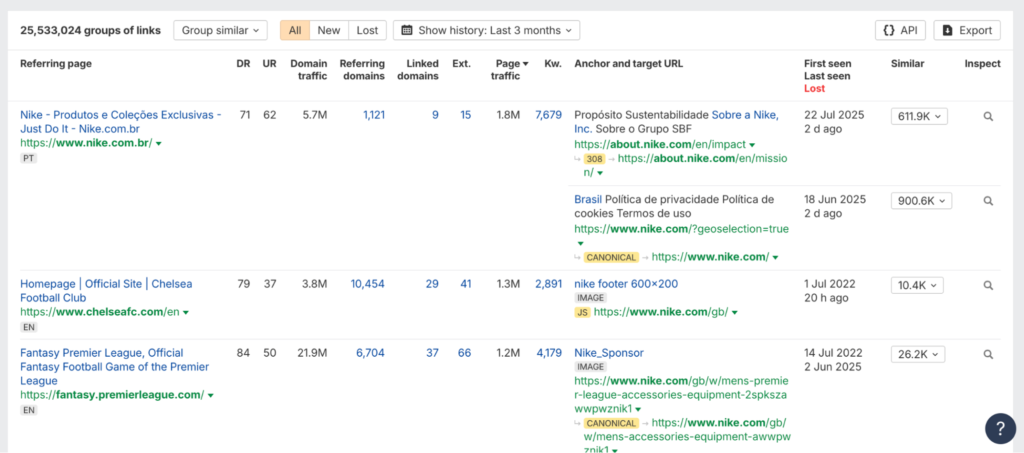Open the https://fantasy.premierleague.com/ URL
The image size is (1024, 453).
112,395
